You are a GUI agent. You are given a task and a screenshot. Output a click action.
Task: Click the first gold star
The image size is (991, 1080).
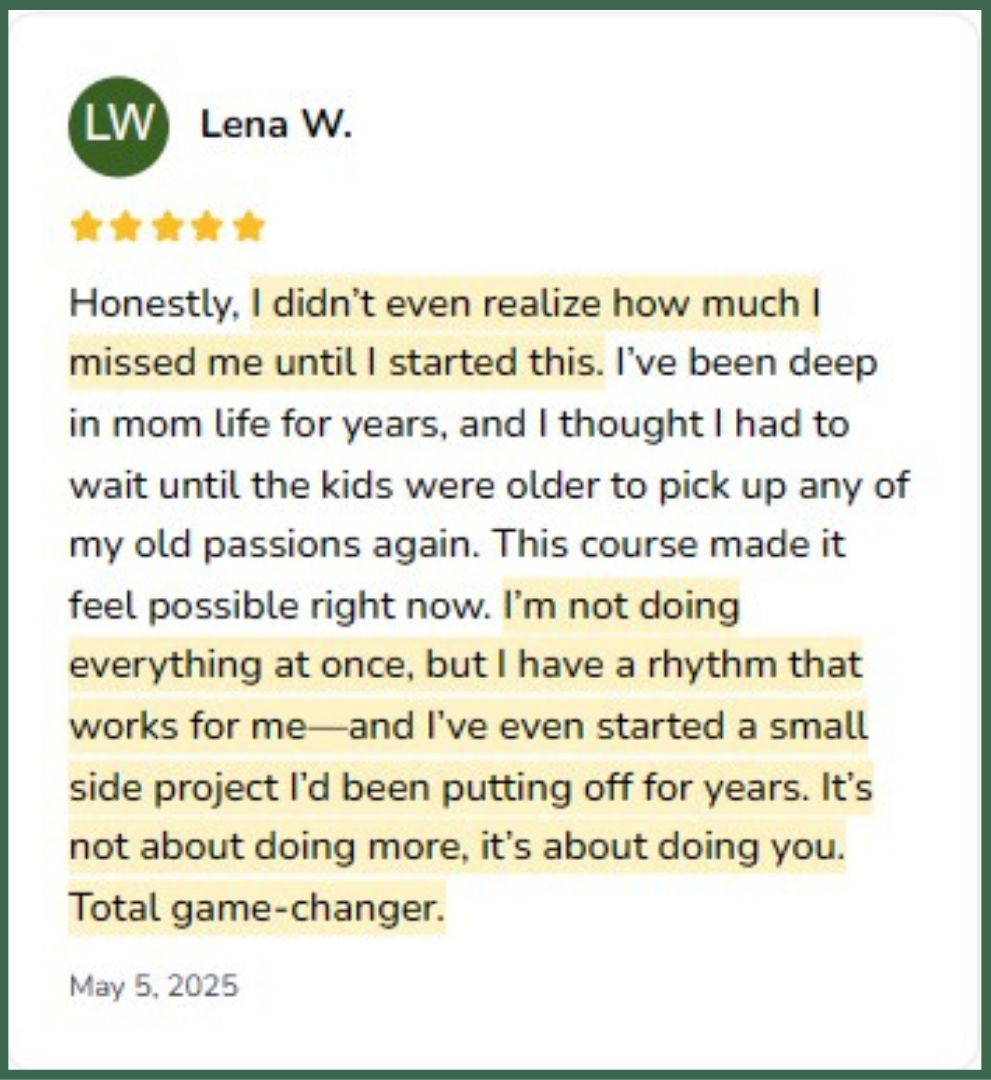86,227
